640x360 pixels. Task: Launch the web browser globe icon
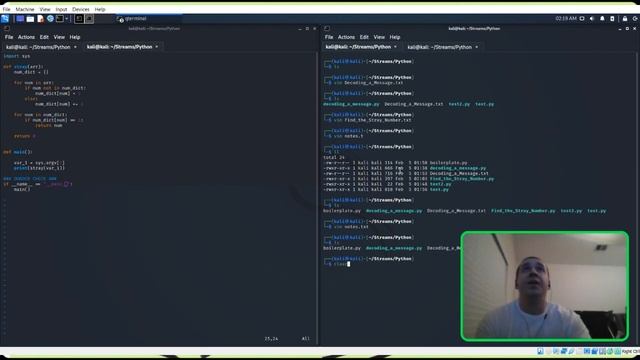click(x=50, y=18)
